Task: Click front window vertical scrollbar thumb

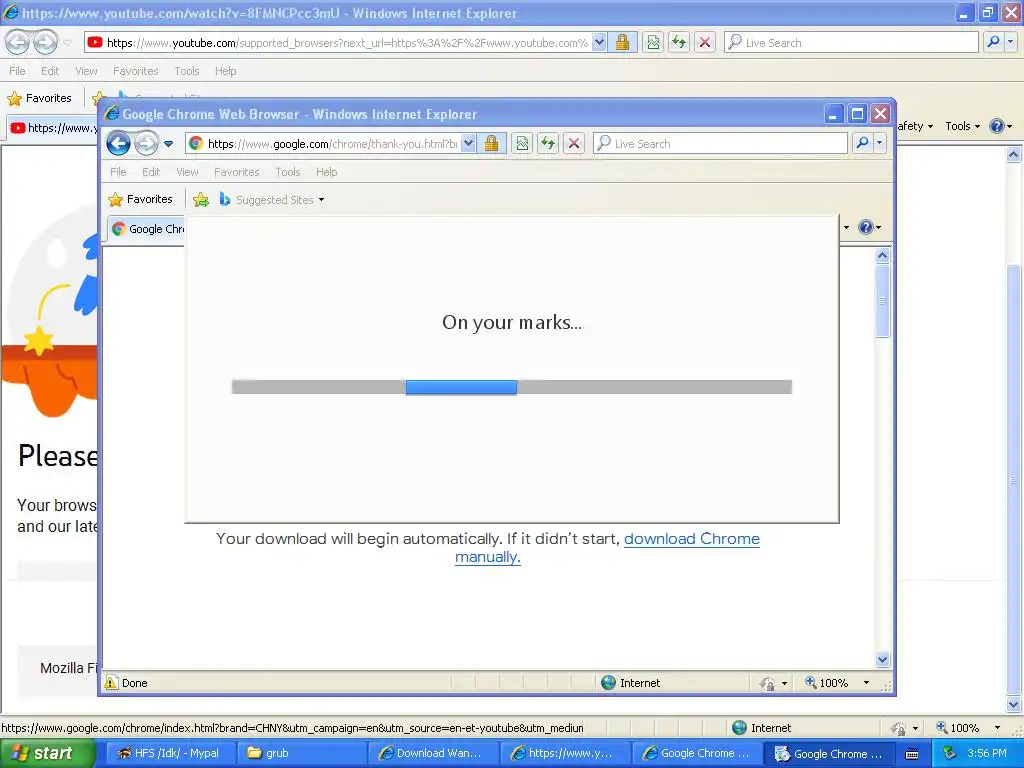Action: pos(882,300)
